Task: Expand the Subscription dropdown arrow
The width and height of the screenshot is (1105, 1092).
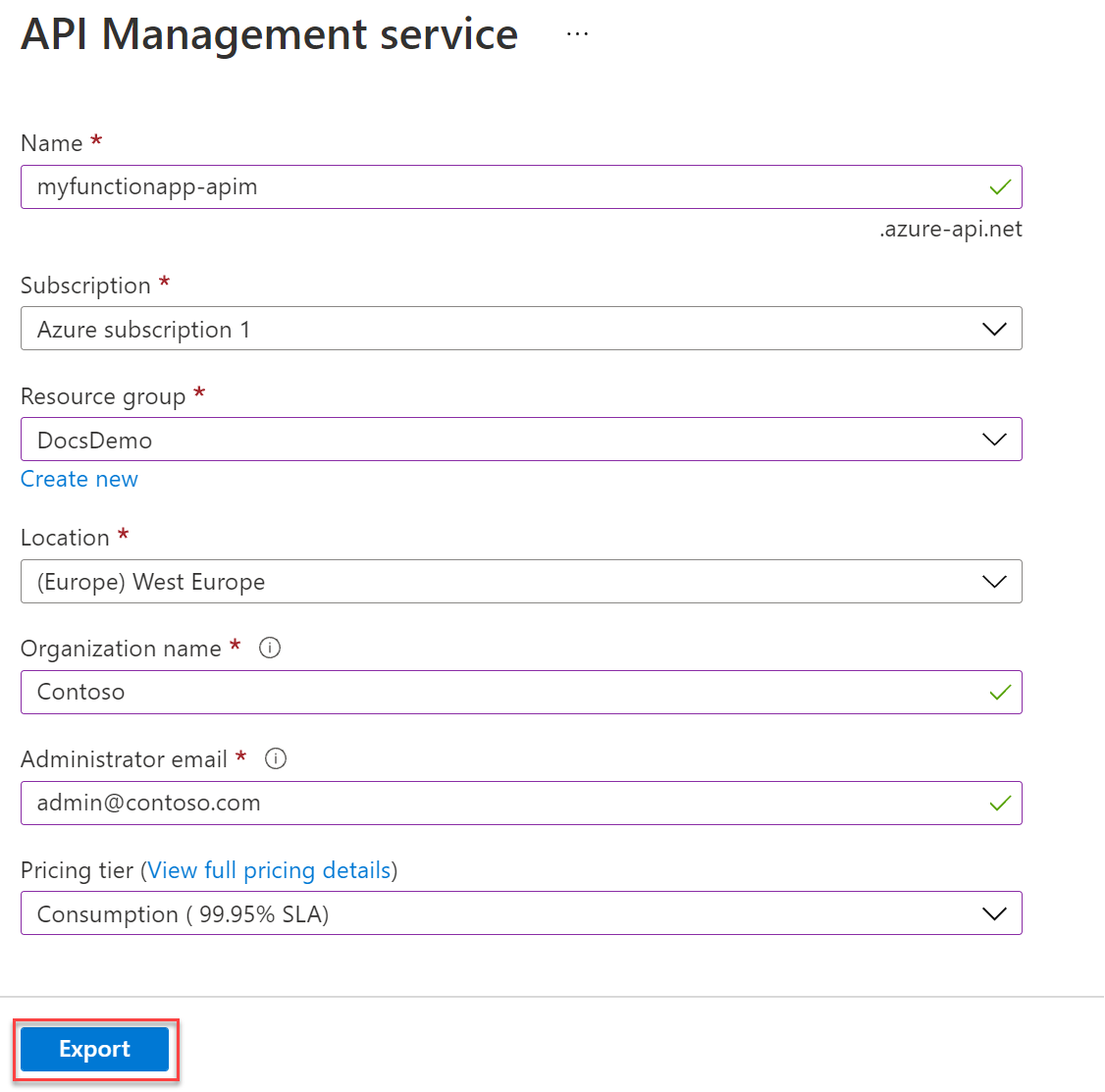Action: pyautogui.click(x=994, y=329)
